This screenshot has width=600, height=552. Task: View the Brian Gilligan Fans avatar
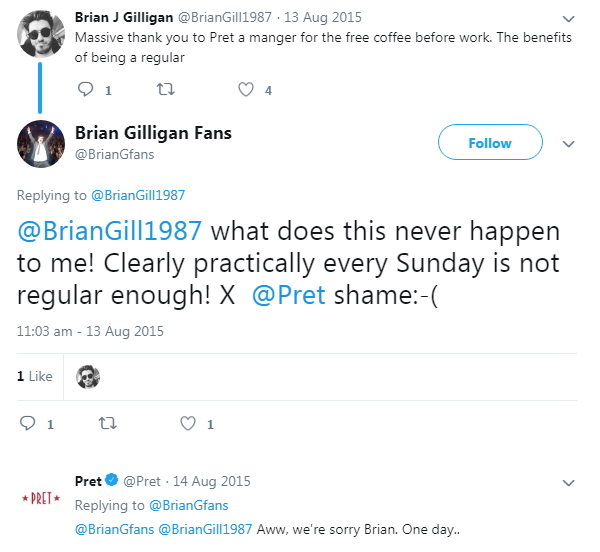41,143
